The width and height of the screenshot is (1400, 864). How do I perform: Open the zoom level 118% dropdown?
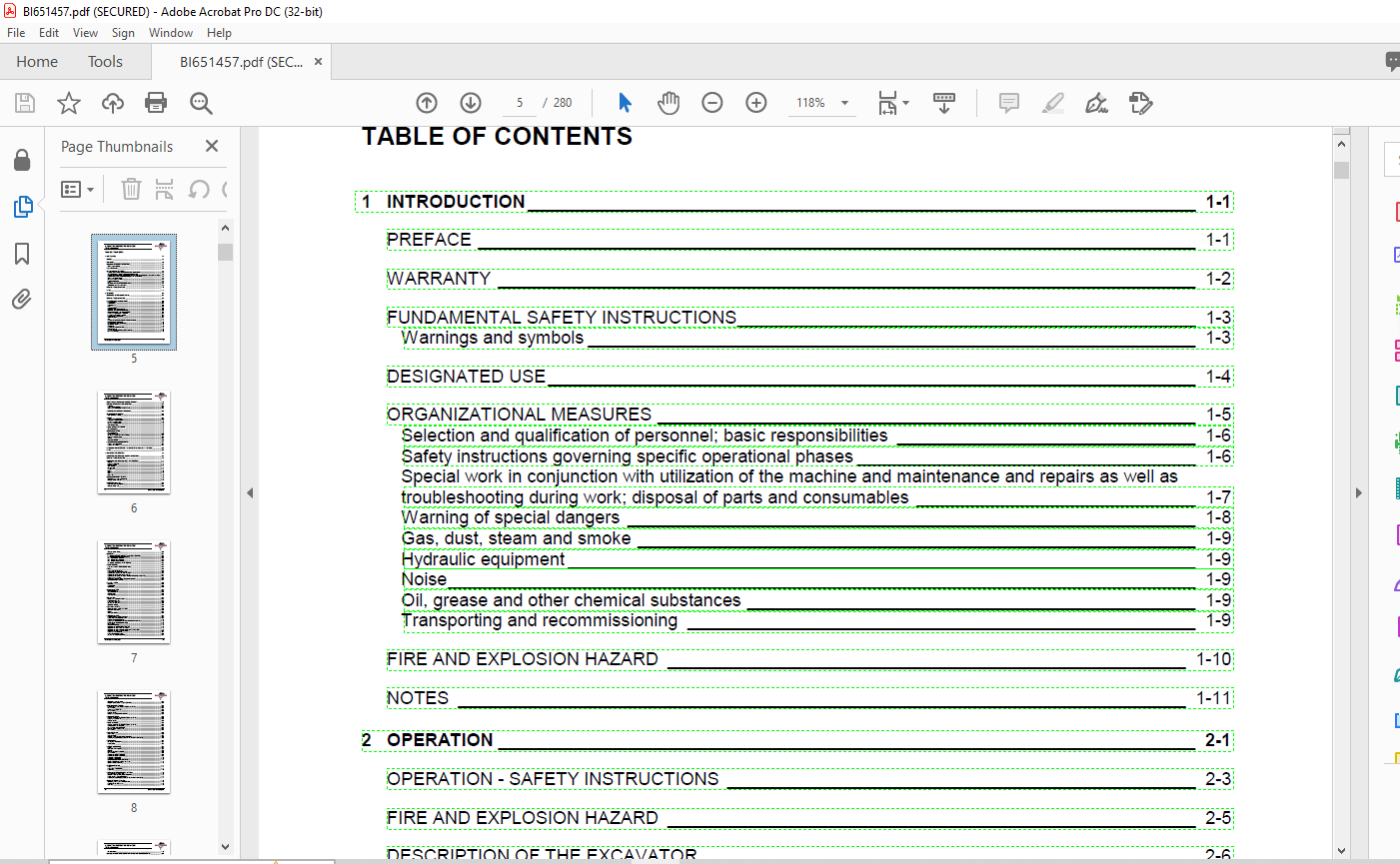[844, 103]
